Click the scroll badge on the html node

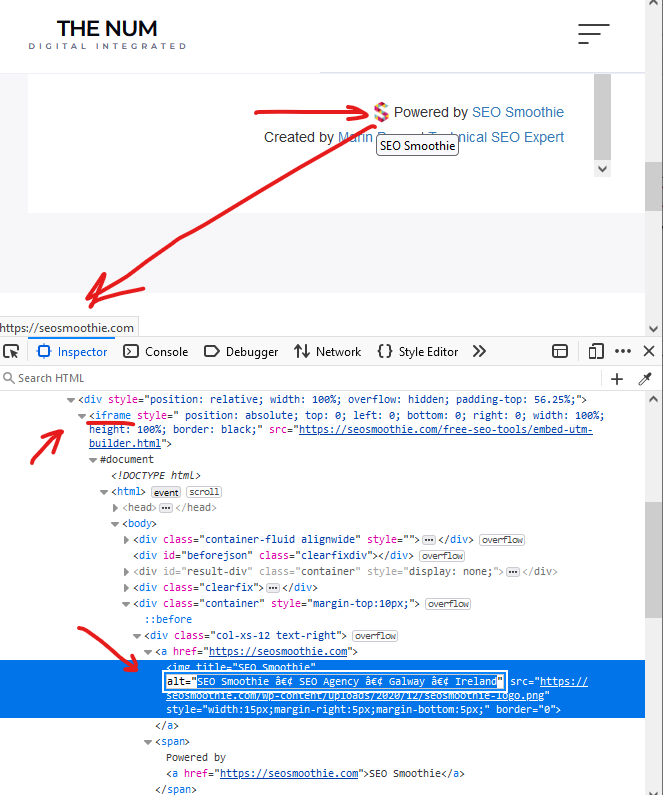[204, 492]
